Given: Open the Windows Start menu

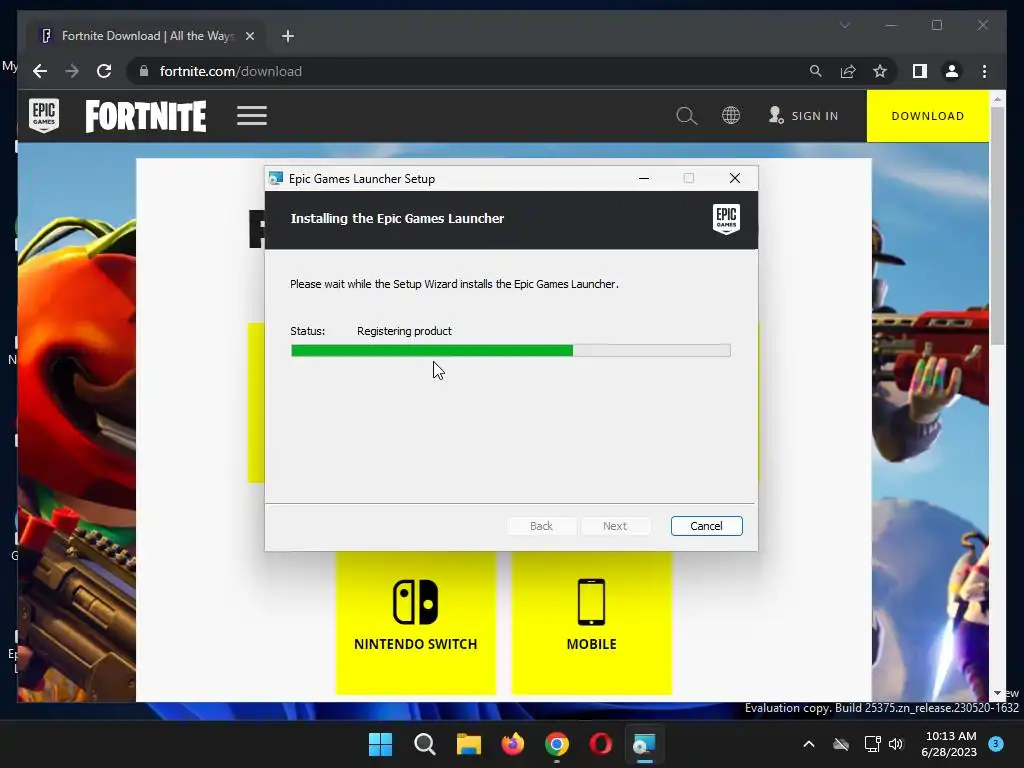Looking at the screenshot, I should coord(381,744).
